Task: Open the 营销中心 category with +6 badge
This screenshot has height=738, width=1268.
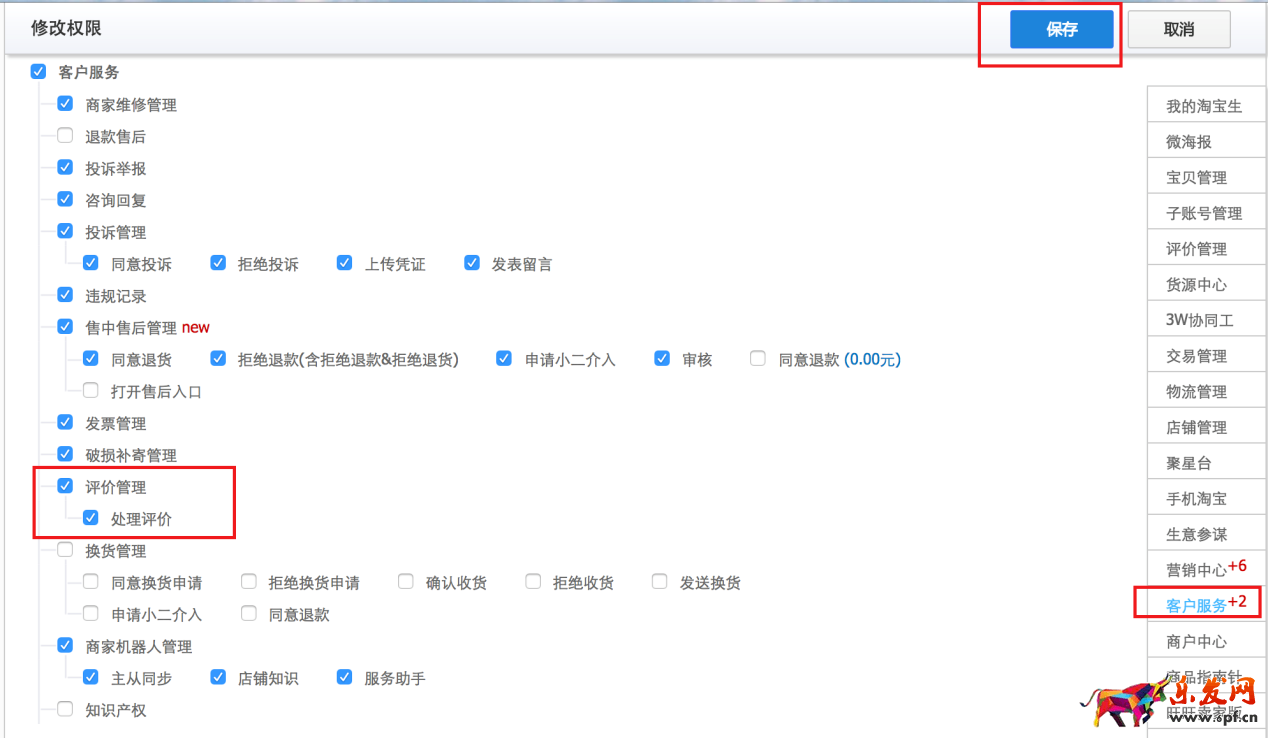Action: coord(1197,568)
